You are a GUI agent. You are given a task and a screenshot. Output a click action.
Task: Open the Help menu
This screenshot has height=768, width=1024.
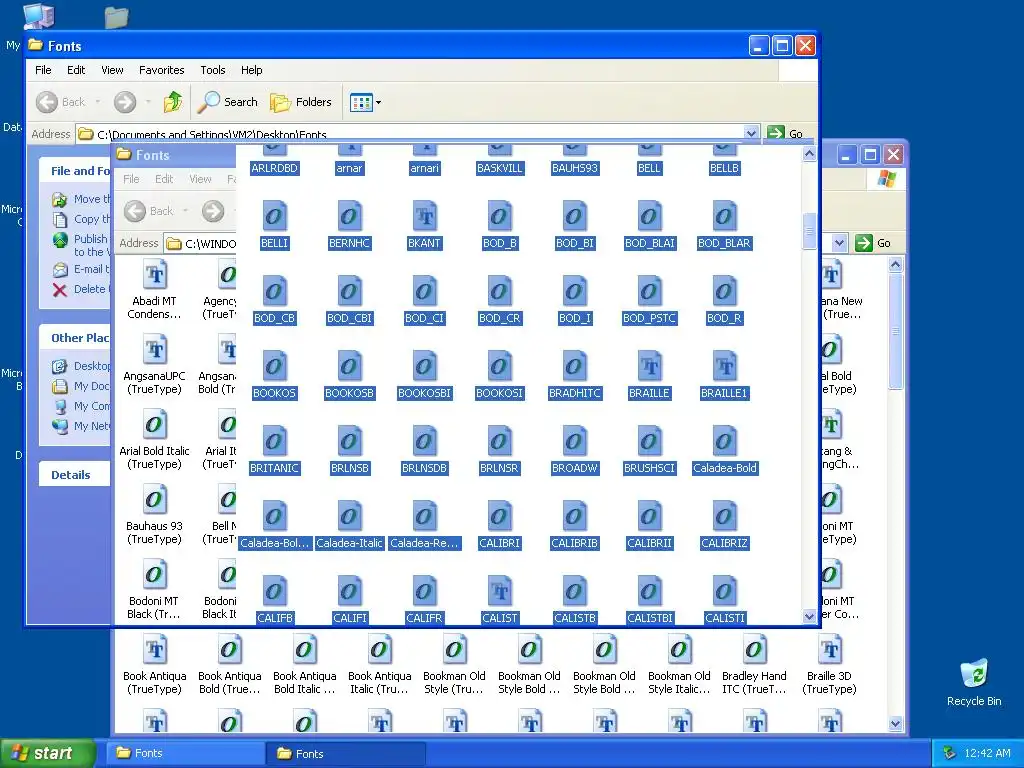click(x=251, y=70)
